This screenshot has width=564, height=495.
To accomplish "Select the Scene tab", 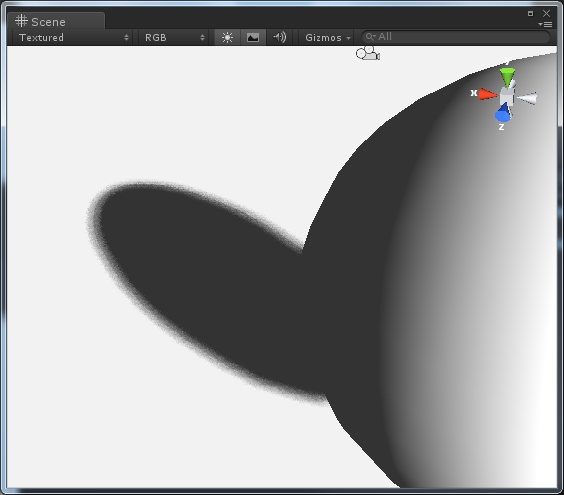I will pos(56,22).
